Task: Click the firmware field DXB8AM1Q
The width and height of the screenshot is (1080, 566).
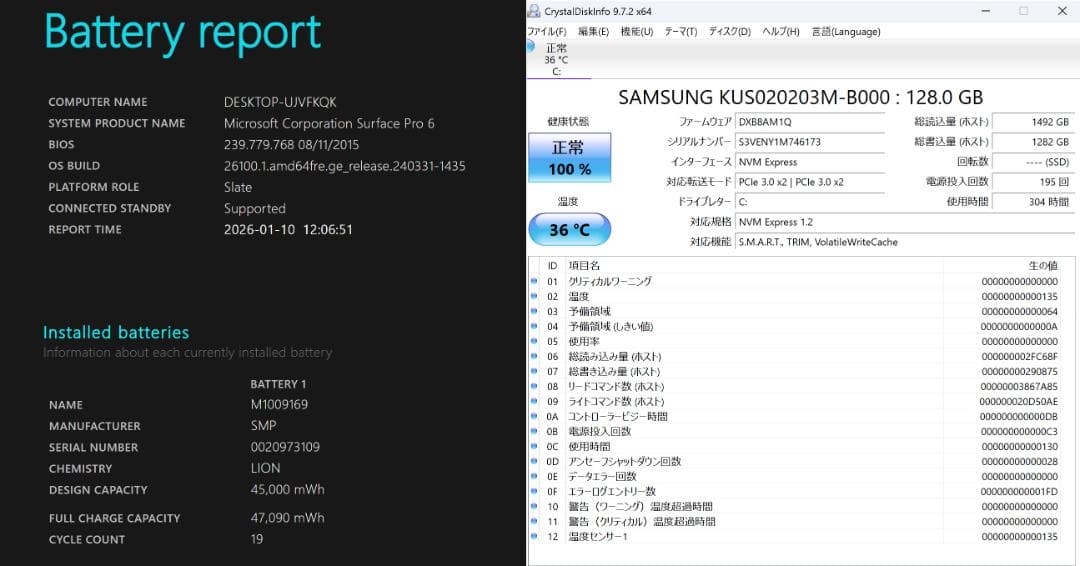Action: coord(809,122)
